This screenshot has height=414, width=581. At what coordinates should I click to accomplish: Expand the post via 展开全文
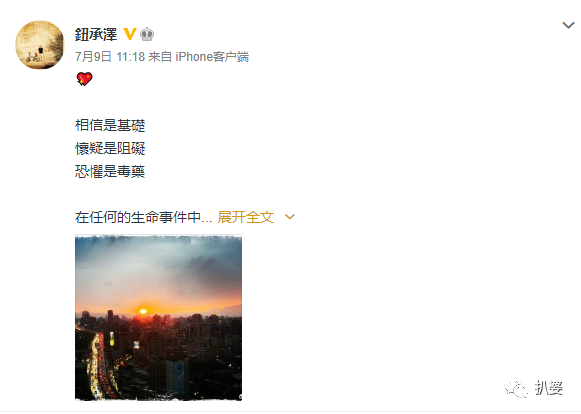click(x=246, y=217)
